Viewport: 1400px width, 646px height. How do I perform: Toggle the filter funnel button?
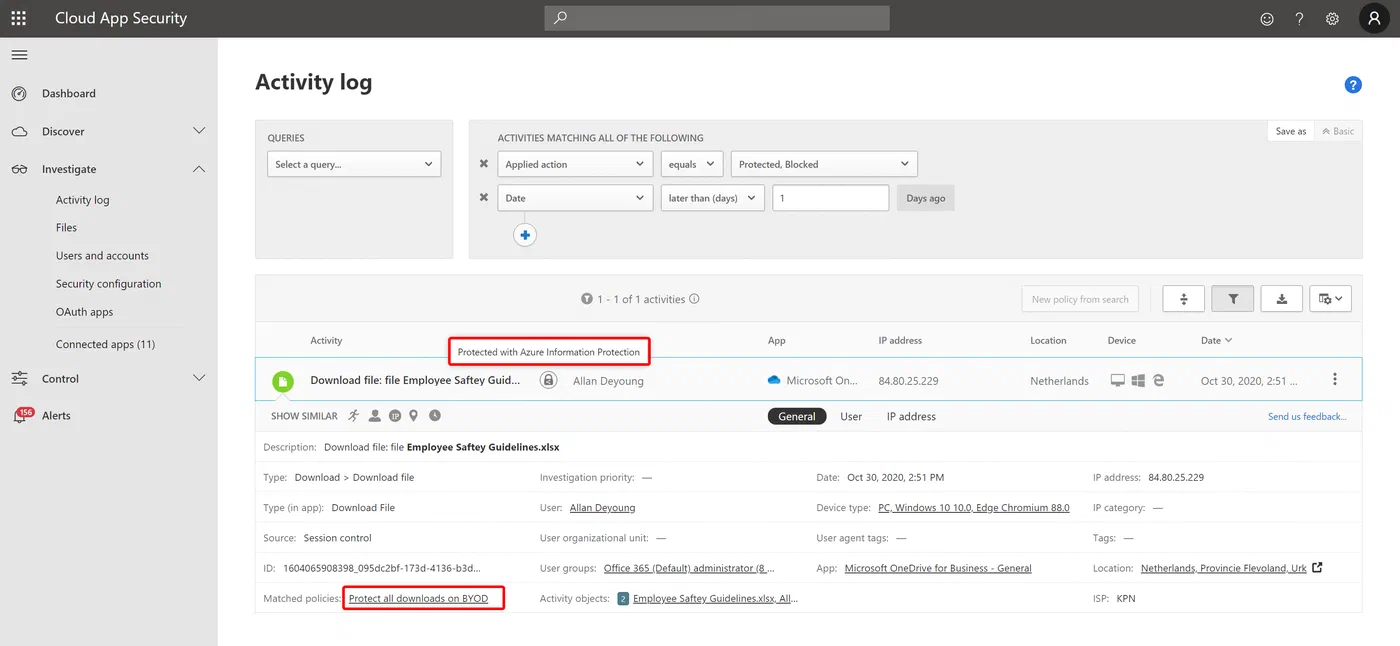click(x=1233, y=298)
